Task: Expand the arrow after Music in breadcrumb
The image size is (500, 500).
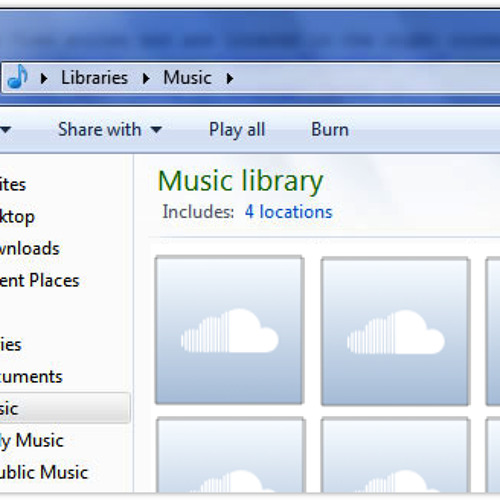Action: coord(230,79)
